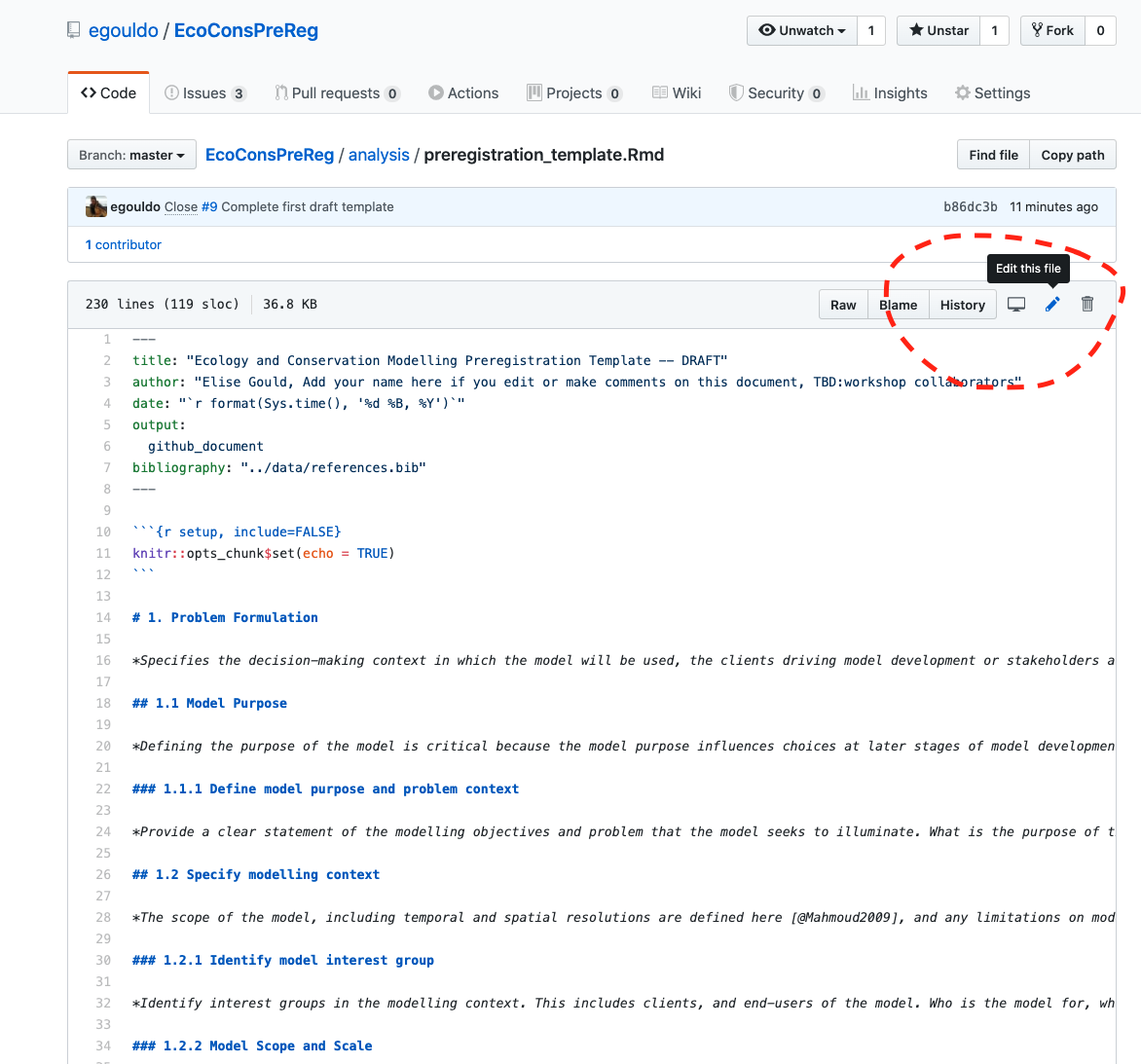Click the github_document output line
This screenshot has width=1141, height=1064.
(205, 446)
